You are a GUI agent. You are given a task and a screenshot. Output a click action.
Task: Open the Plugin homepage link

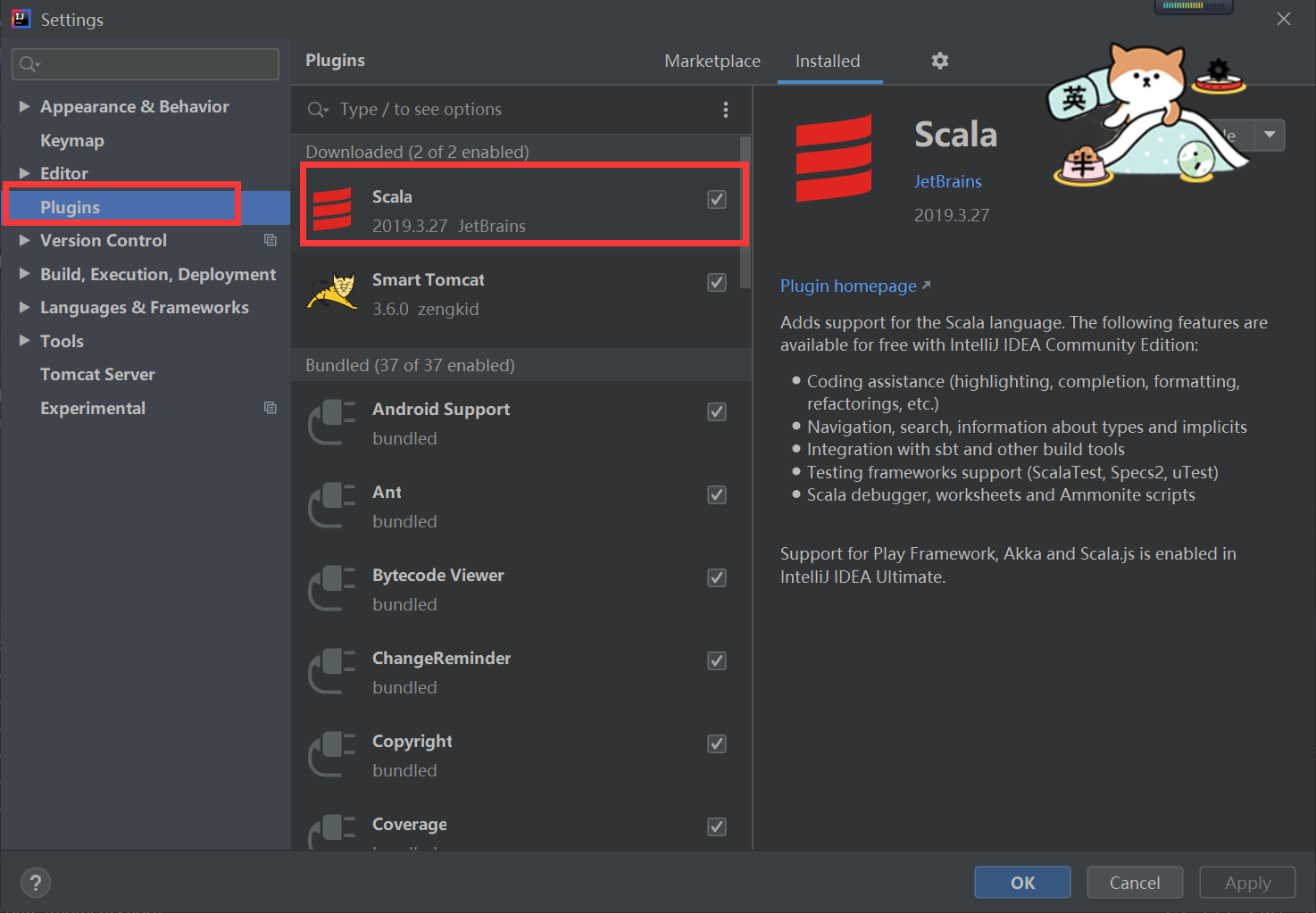tap(855, 286)
